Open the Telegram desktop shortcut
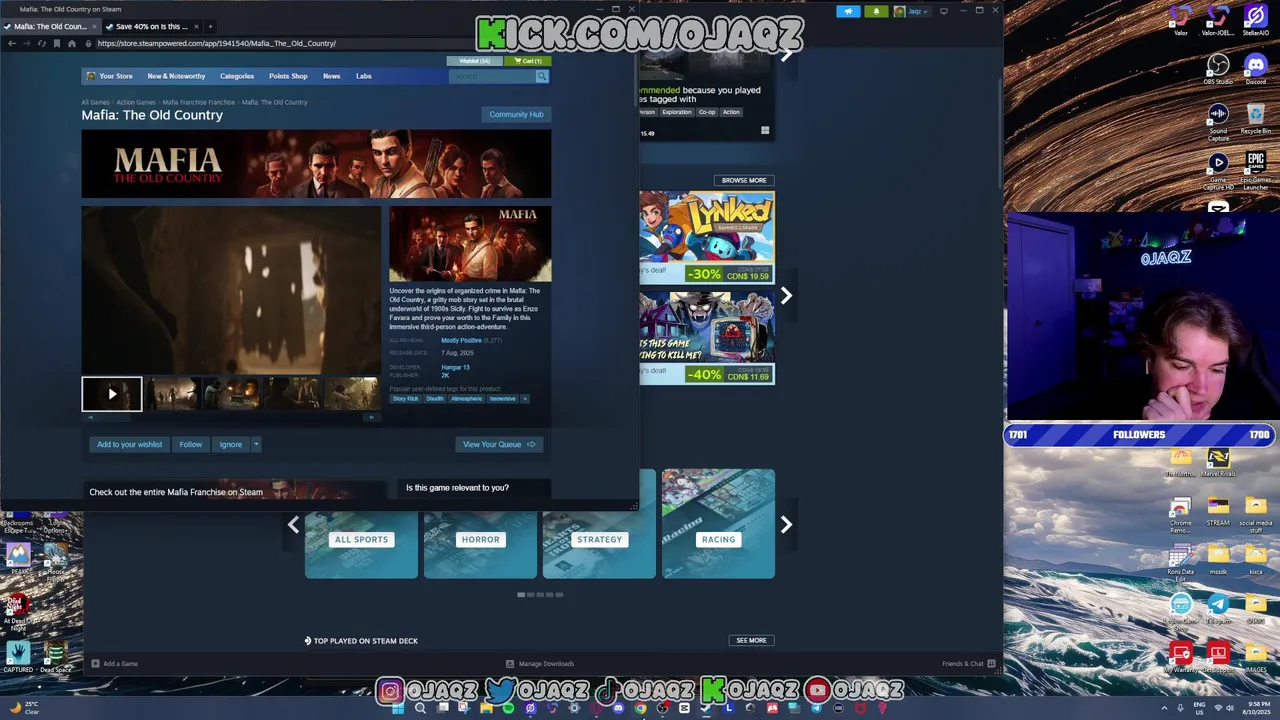The image size is (1280, 720). click(x=1217, y=609)
